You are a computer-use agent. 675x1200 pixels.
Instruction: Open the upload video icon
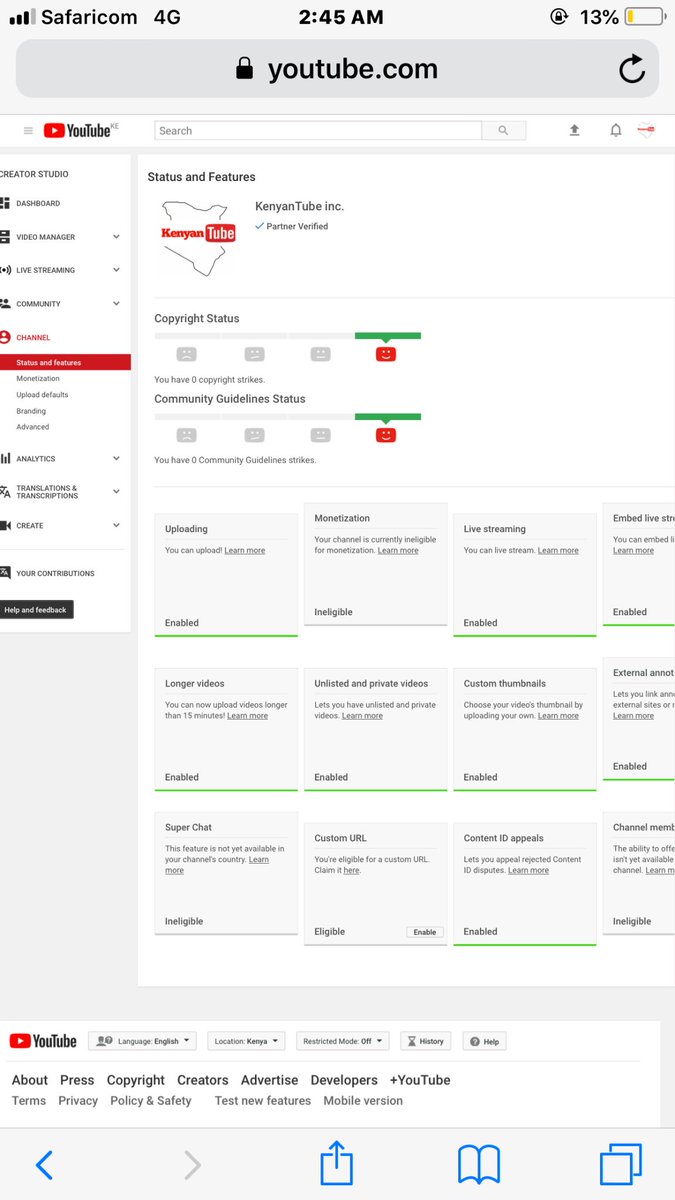click(575, 130)
